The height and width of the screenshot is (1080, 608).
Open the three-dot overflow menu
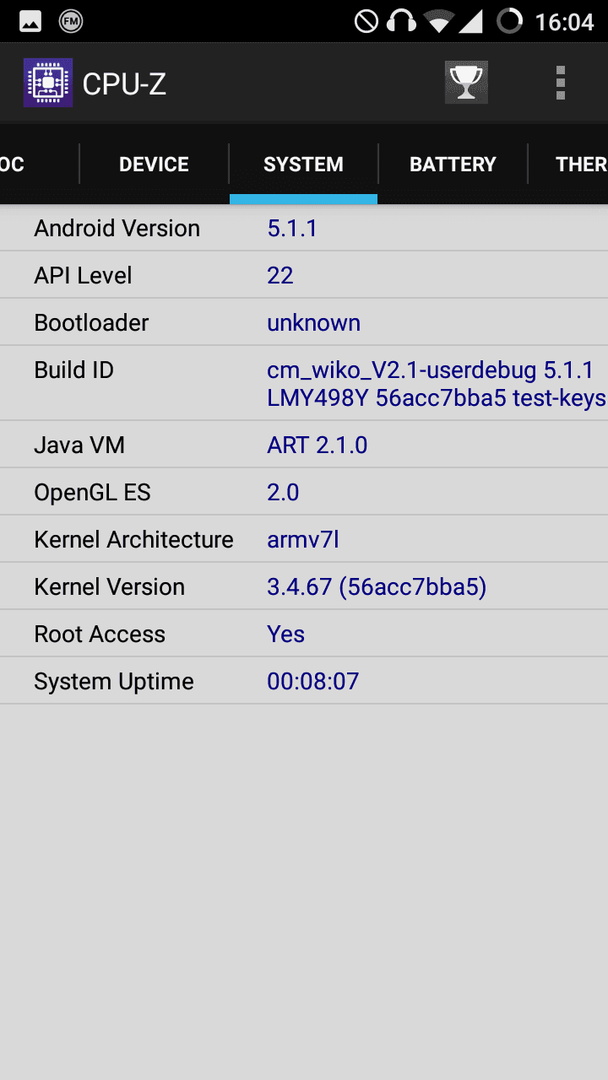[560, 83]
